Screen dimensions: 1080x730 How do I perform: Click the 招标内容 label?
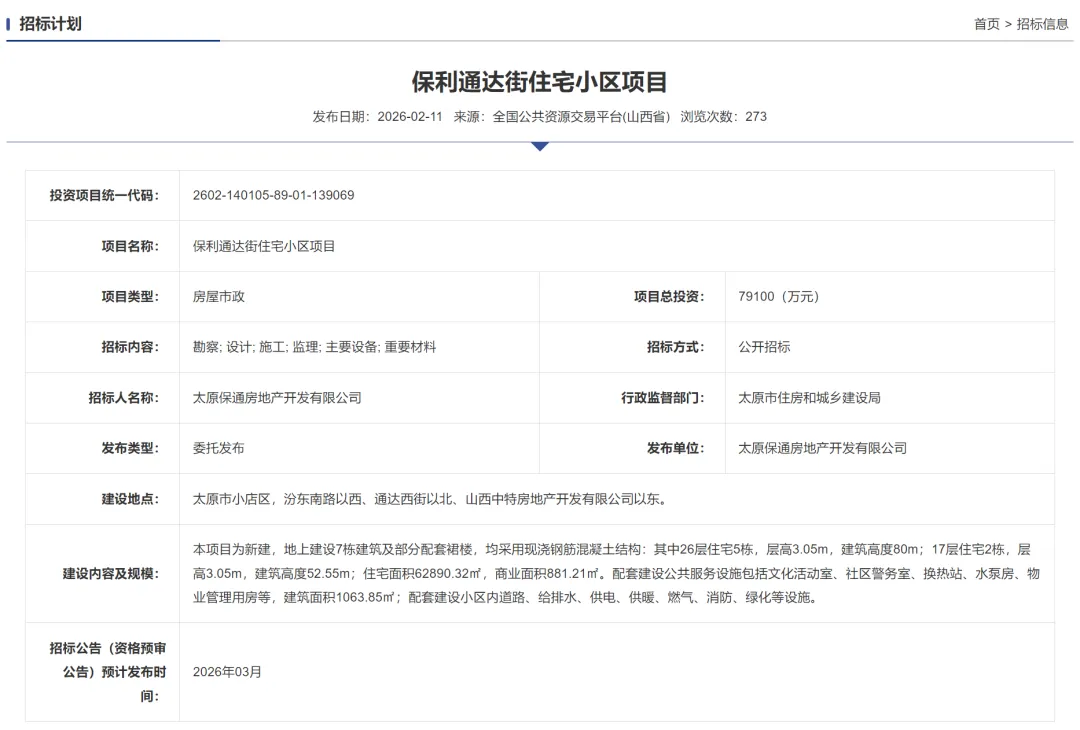pyautogui.click(x=130, y=347)
